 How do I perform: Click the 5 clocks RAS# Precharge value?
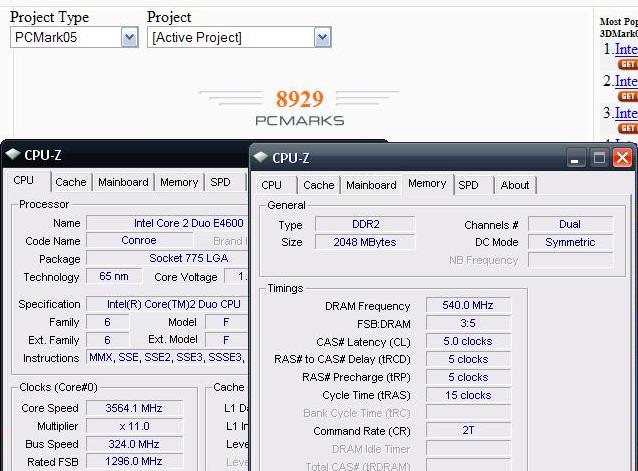point(468,377)
